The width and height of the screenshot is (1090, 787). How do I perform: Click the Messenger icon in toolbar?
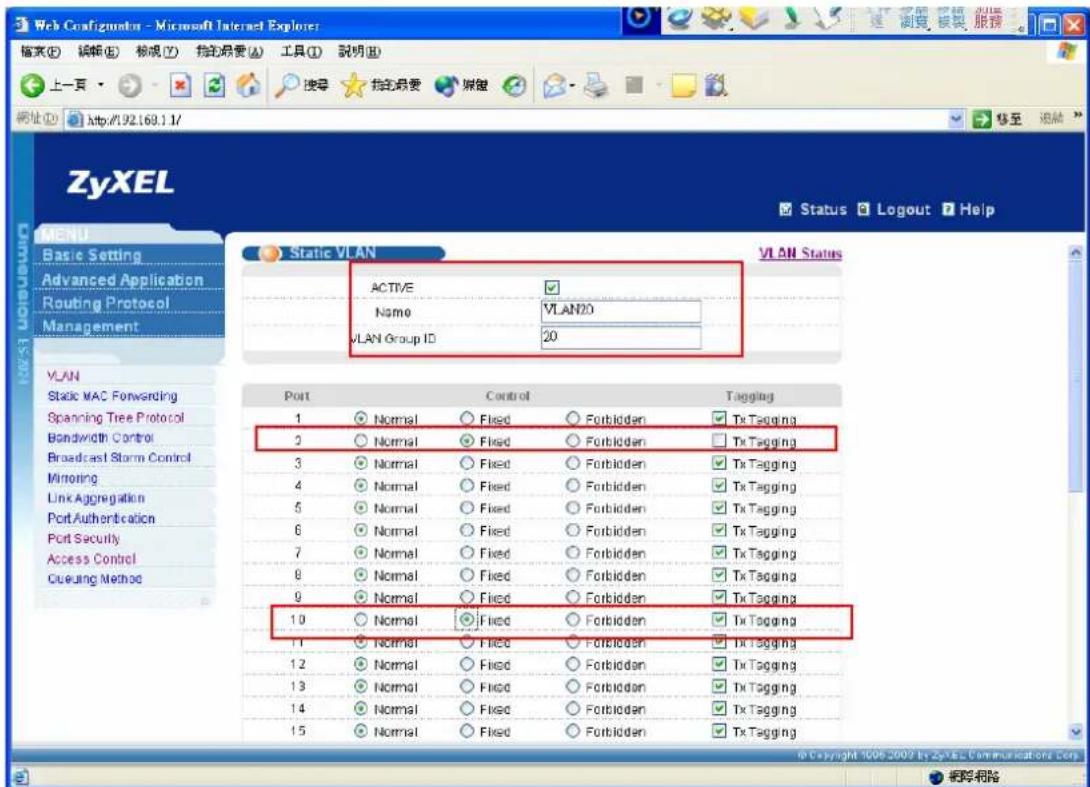(716, 86)
